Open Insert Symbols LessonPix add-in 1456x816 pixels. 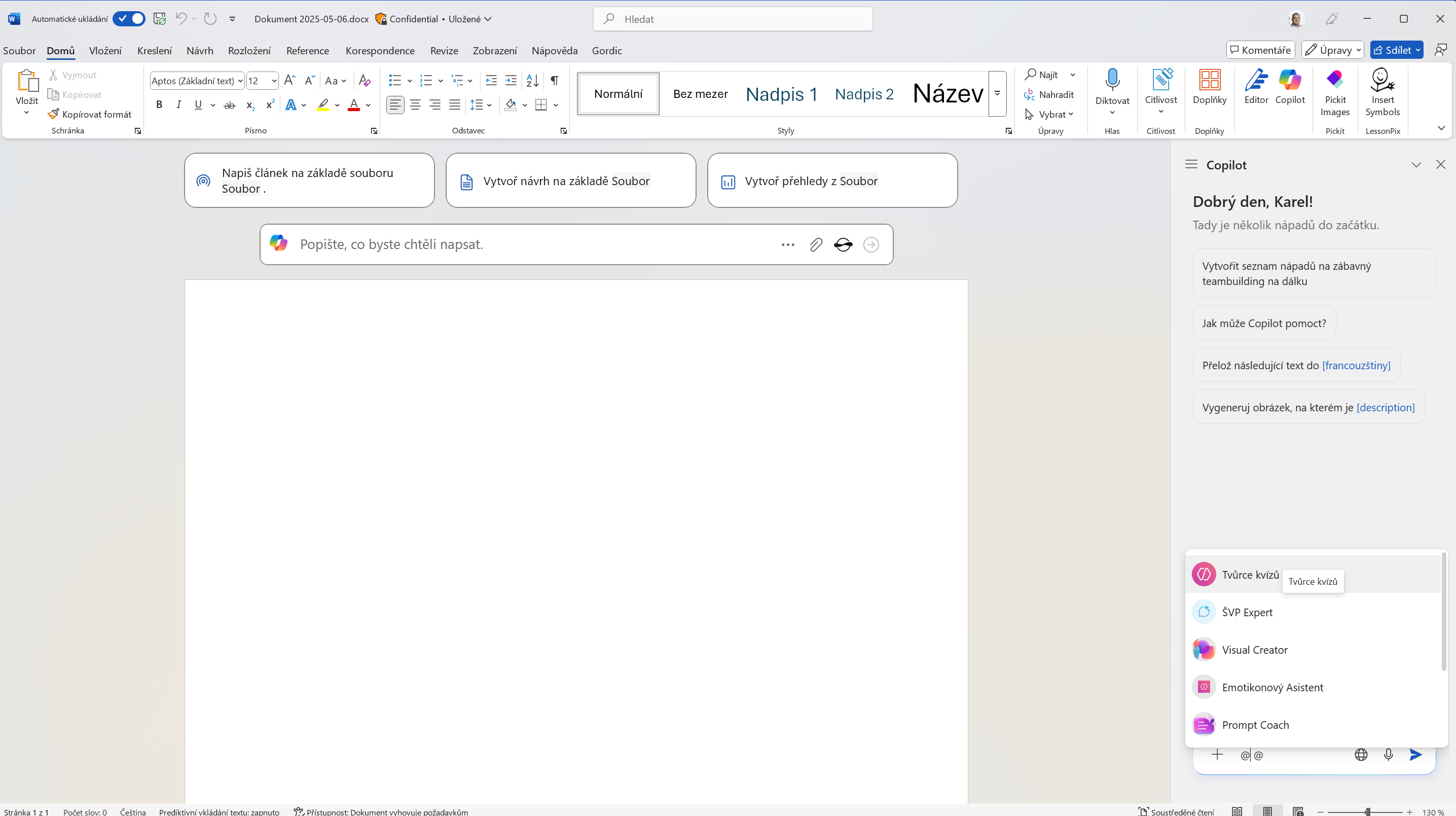[1382, 93]
